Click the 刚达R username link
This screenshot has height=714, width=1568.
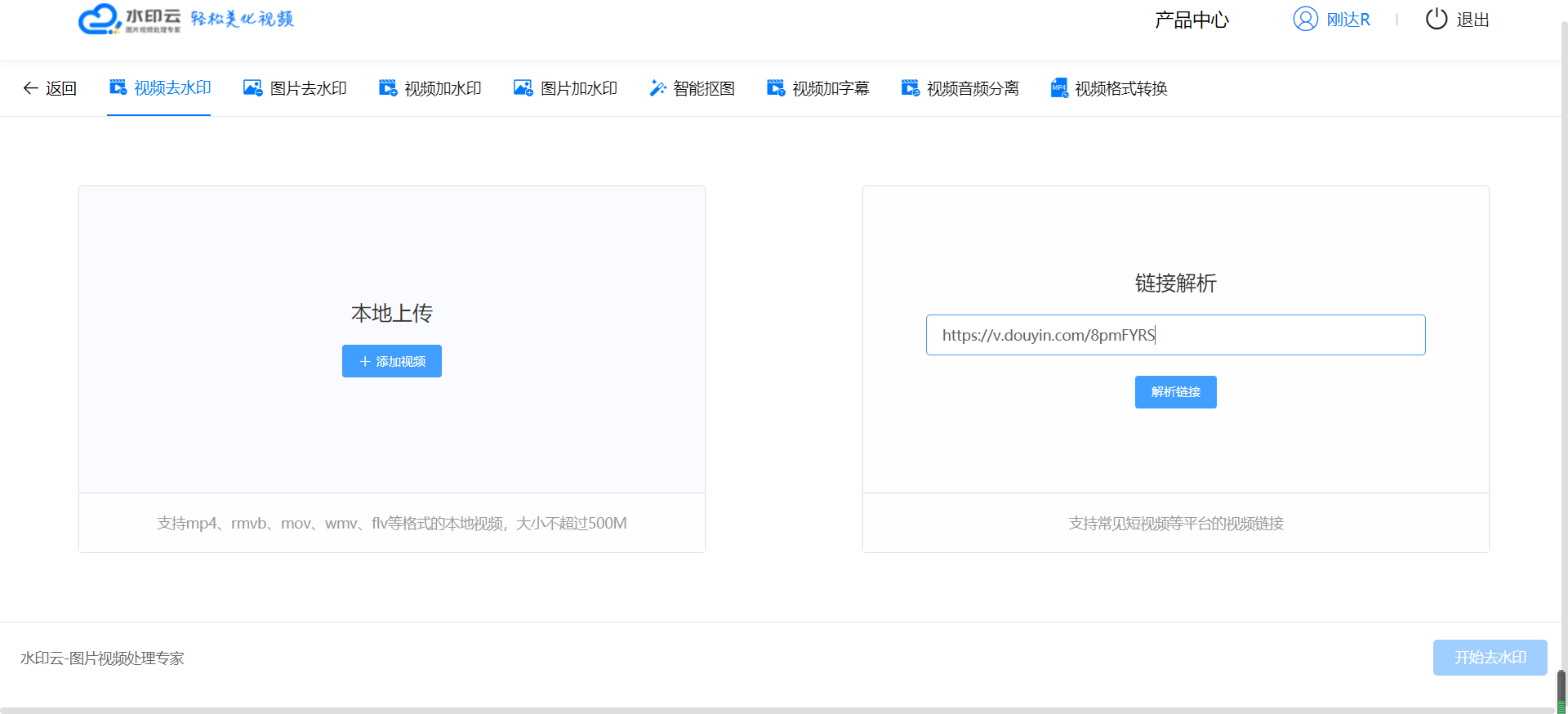click(1348, 20)
